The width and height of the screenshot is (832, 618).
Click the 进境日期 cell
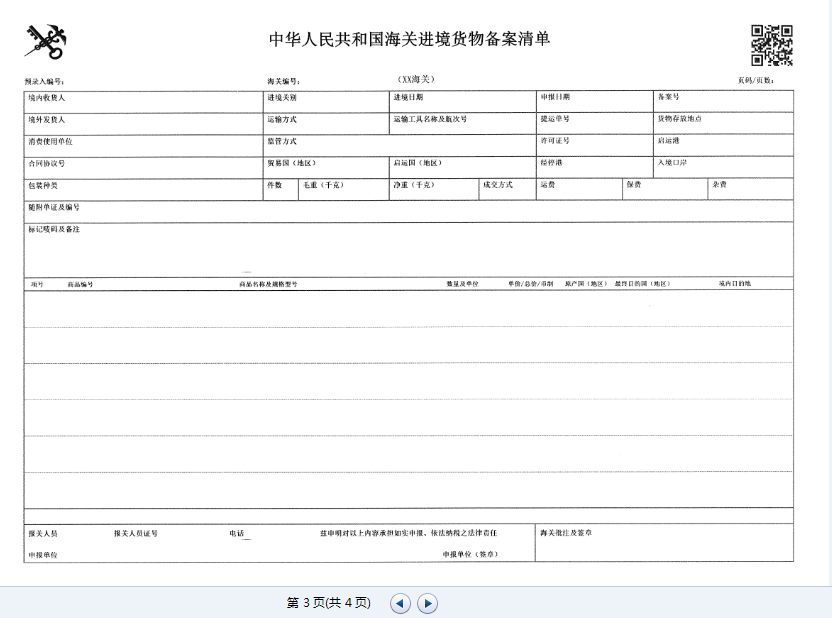tap(462, 101)
